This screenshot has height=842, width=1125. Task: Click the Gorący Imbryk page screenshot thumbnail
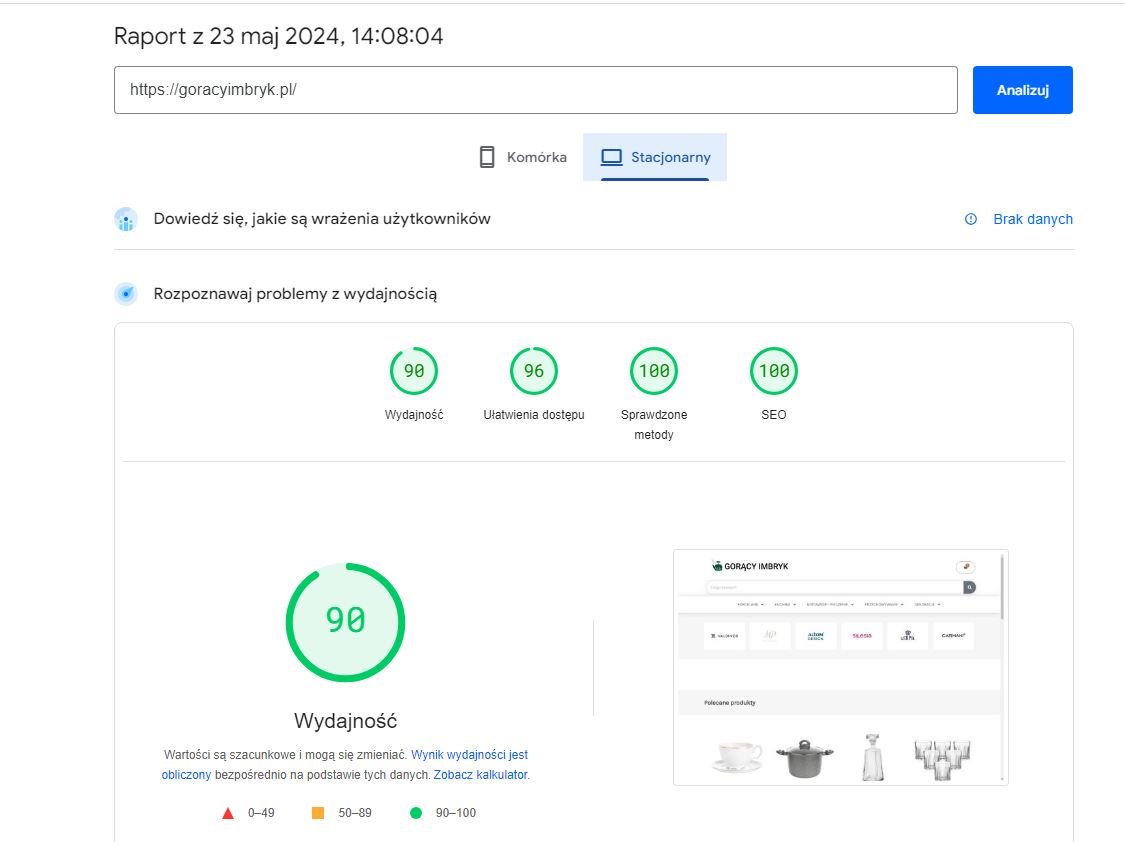[840, 667]
